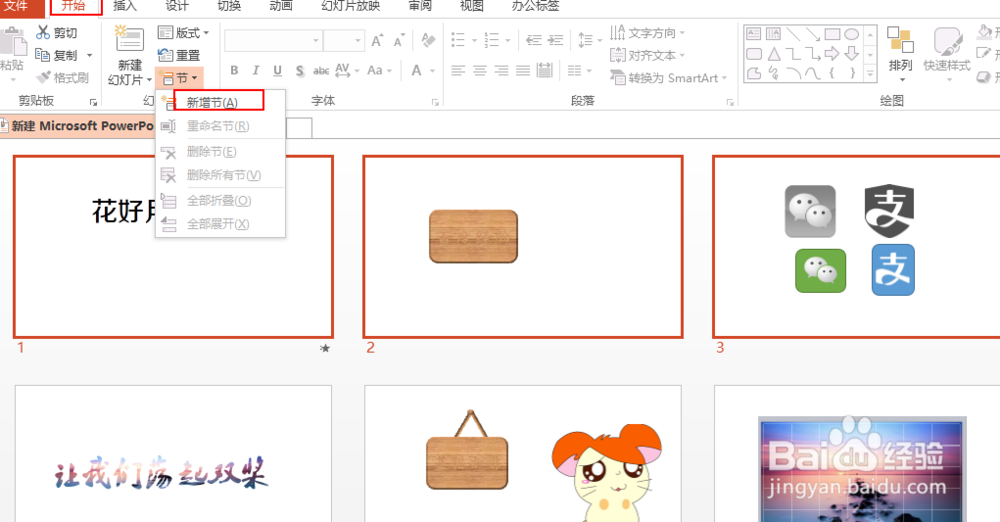Open the Line Spacing dropdown

point(589,40)
